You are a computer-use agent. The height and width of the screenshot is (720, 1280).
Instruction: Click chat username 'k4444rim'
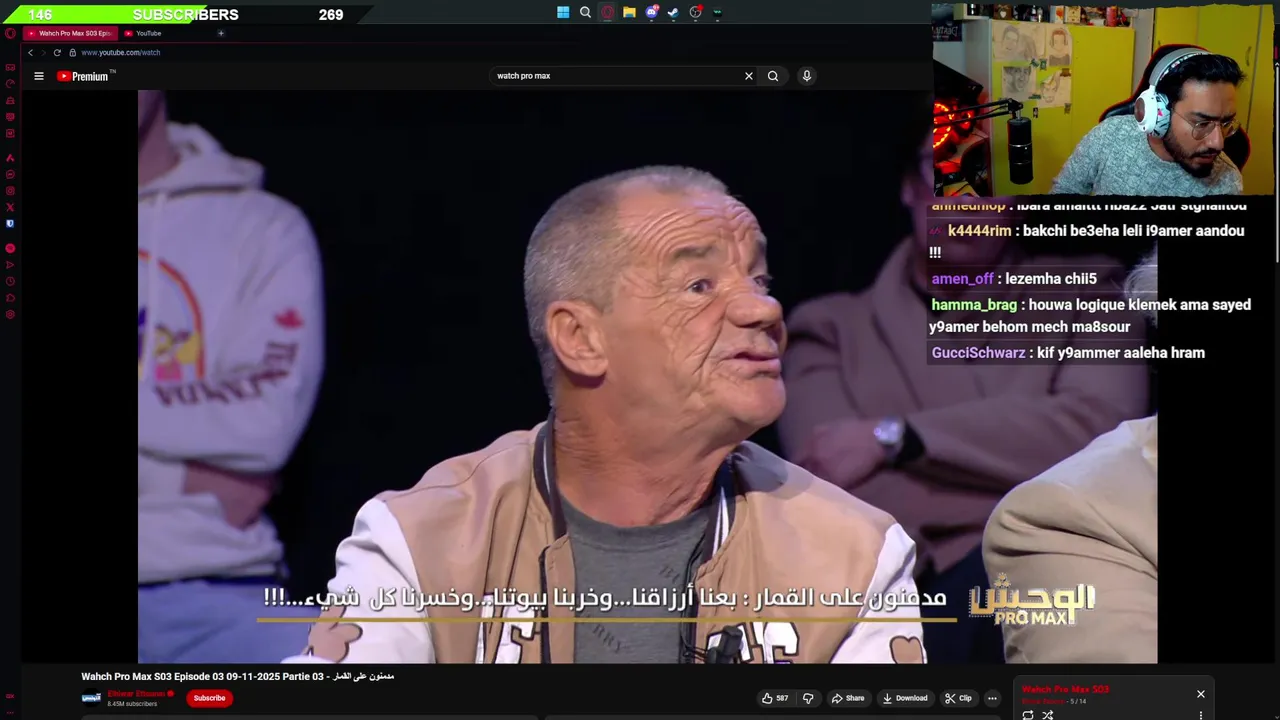point(979,231)
